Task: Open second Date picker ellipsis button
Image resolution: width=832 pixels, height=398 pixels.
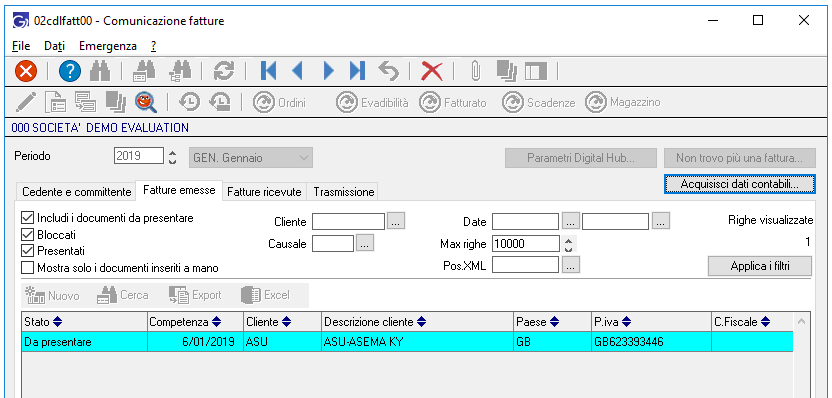Action: pos(661,221)
